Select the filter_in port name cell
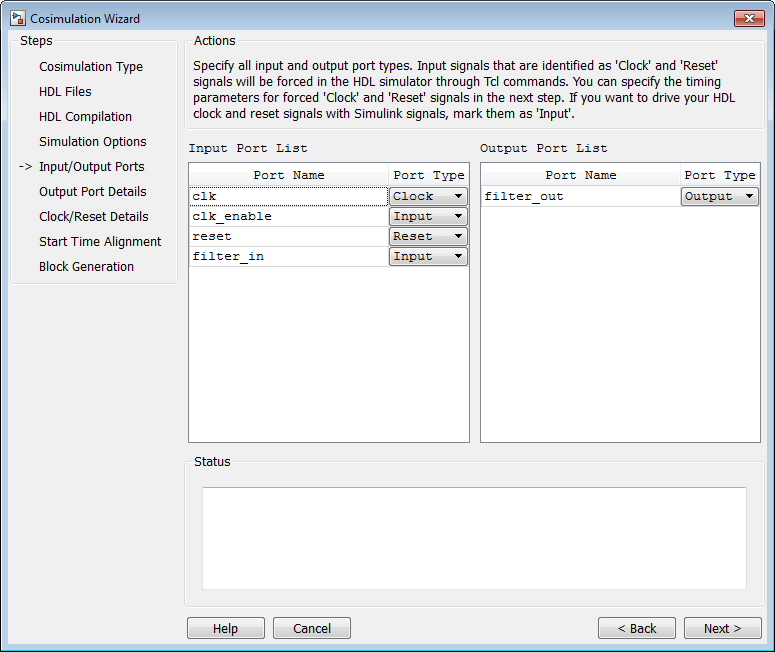The height and width of the screenshot is (652, 775). [x=289, y=257]
